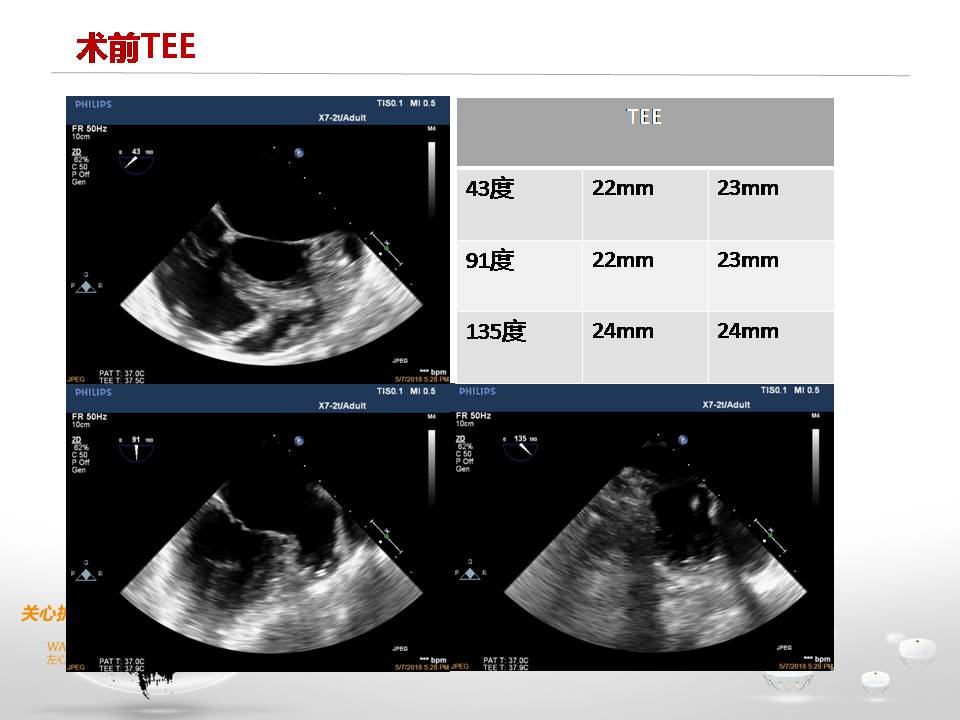Select the last 24mm cell in 135度 row
Screen dimensions: 960x720
click(x=771, y=347)
